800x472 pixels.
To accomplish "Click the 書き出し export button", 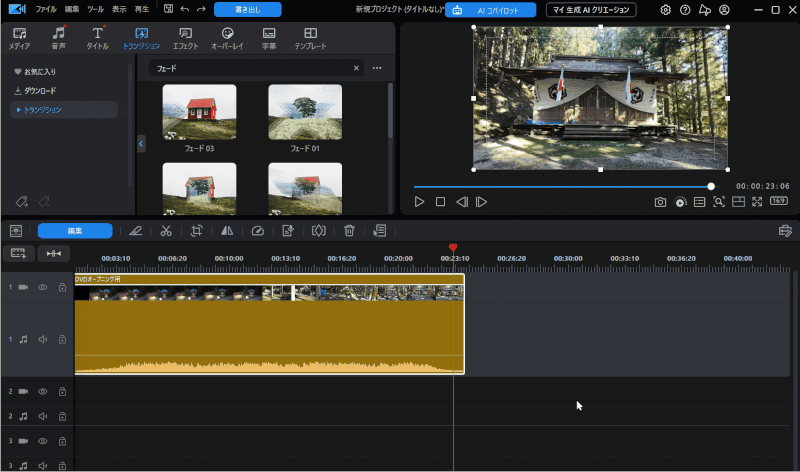I will (x=247, y=10).
